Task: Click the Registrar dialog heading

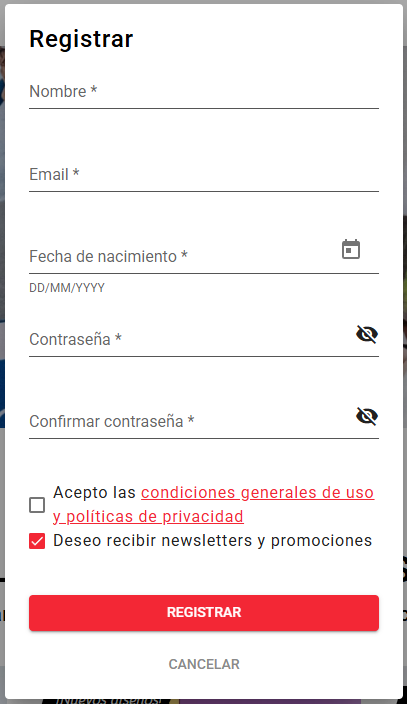Action: click(81, 39)
